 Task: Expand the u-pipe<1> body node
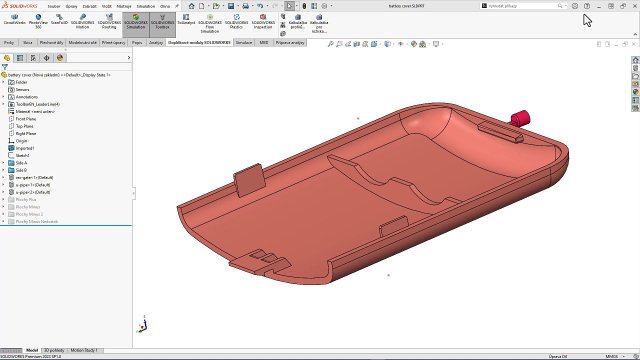pos(3,185)
